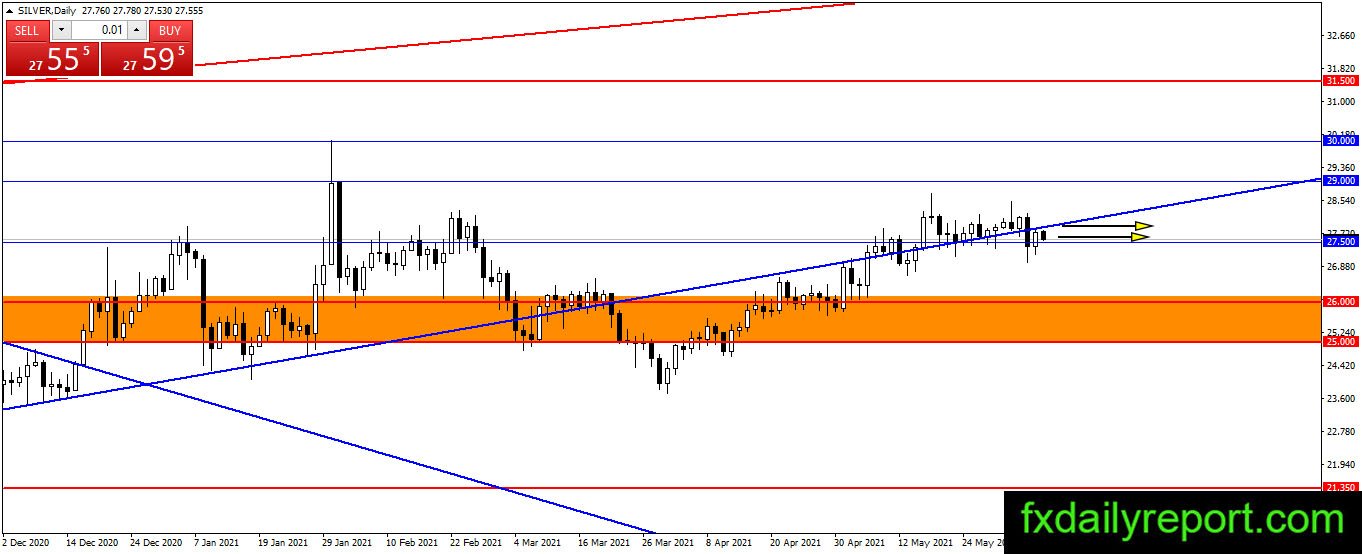Viewport: 1362px width, 554px height.
Task: Click the 7 Jan 2021 date label
Action: click(217, 543)
